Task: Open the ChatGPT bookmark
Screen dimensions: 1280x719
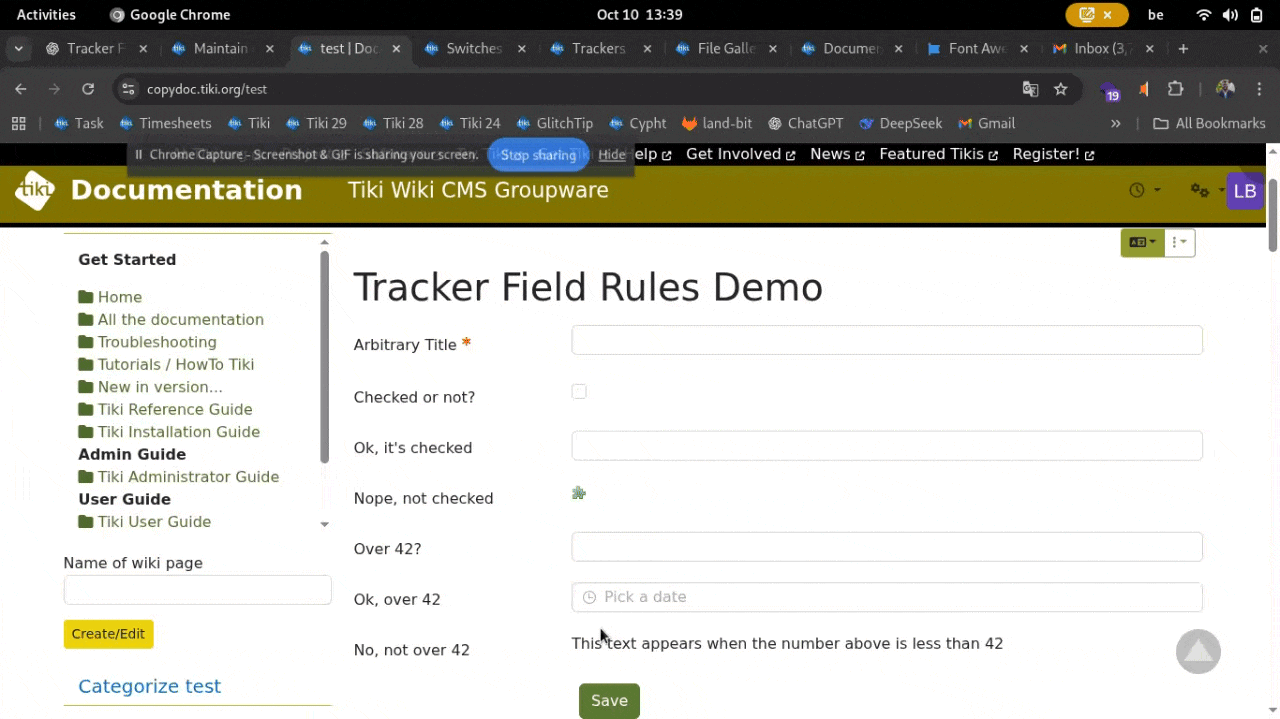Action: 805,123
